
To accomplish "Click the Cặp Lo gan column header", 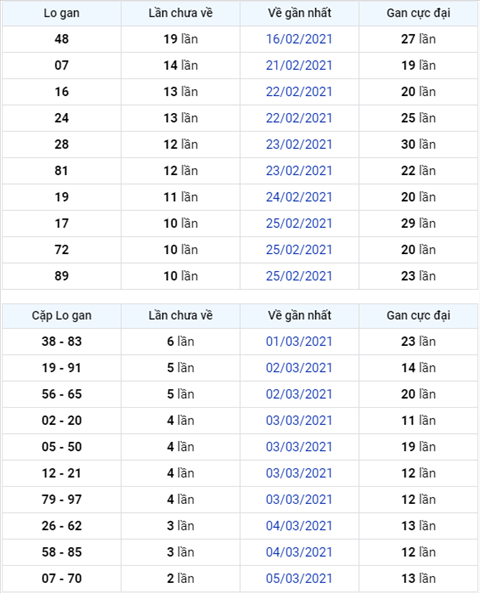I will tap(62, 315).
